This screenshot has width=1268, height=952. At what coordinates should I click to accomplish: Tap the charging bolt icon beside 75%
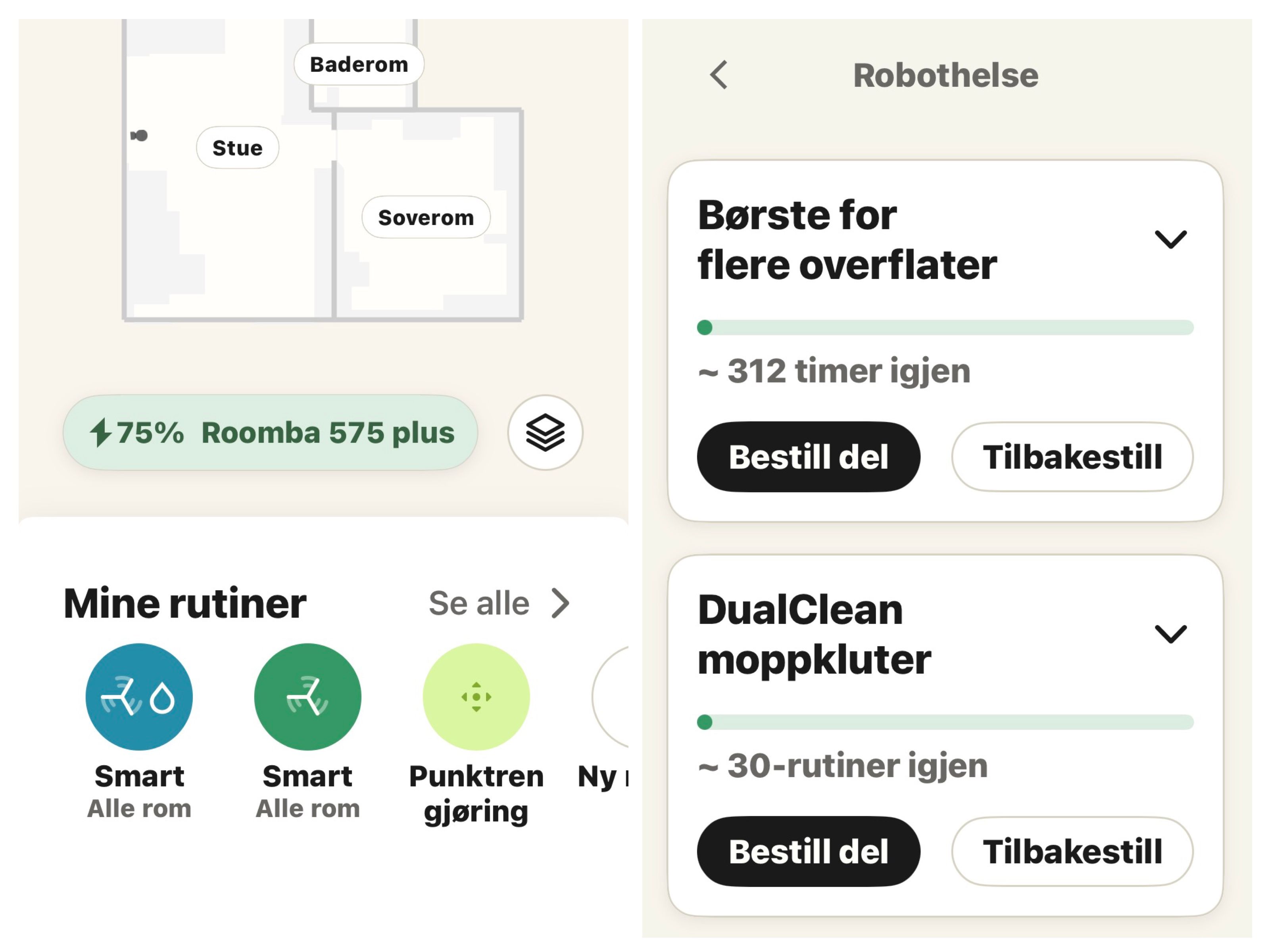point(100,432)
